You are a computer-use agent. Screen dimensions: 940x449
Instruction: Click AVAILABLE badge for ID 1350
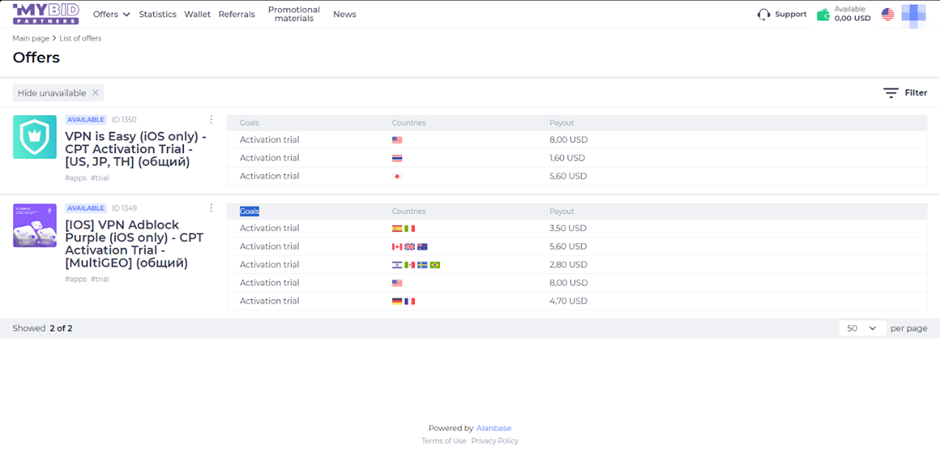point(86,120)
